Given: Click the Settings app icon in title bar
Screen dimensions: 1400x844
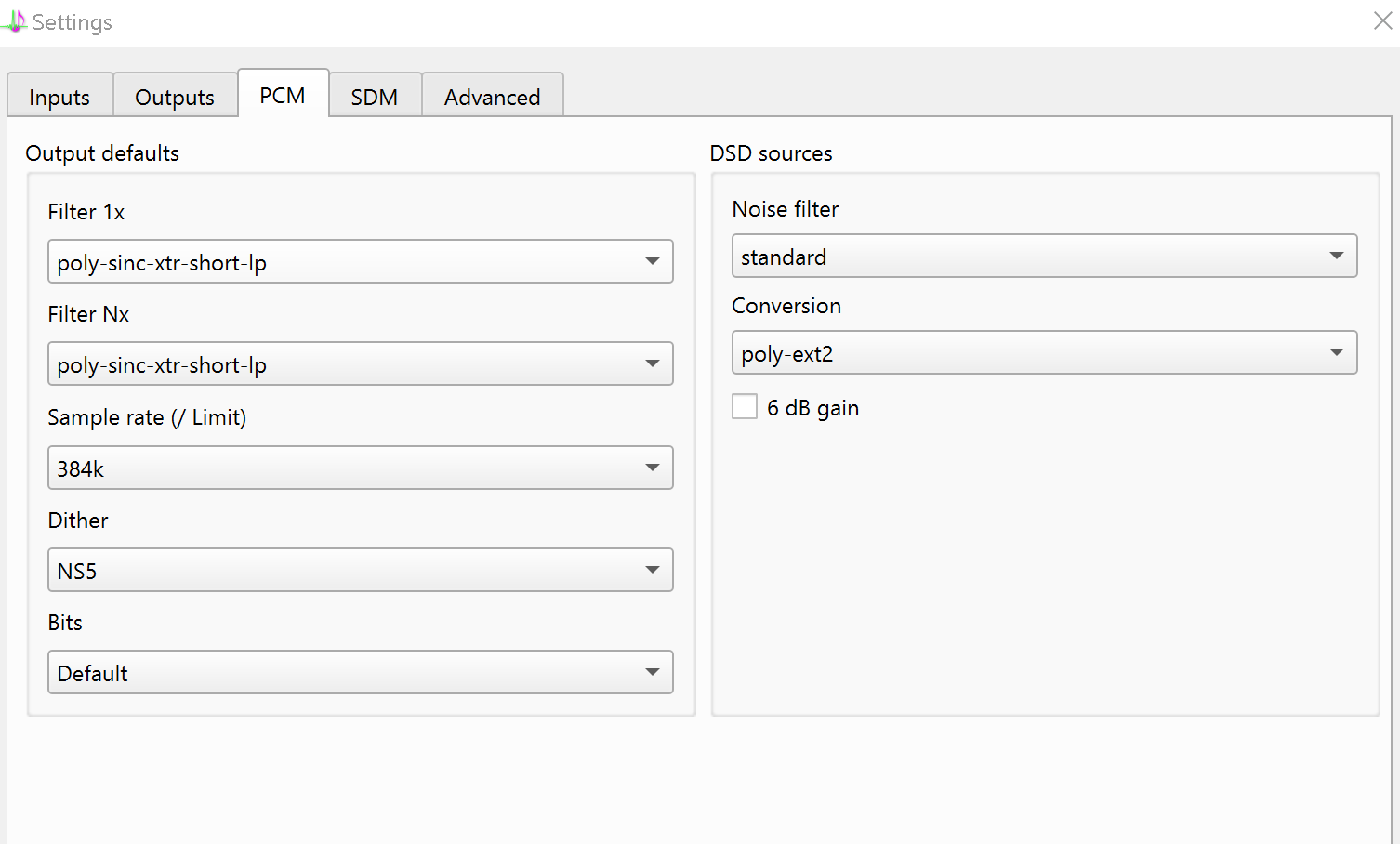Looking at the screenshot, I should pos(14,20).
